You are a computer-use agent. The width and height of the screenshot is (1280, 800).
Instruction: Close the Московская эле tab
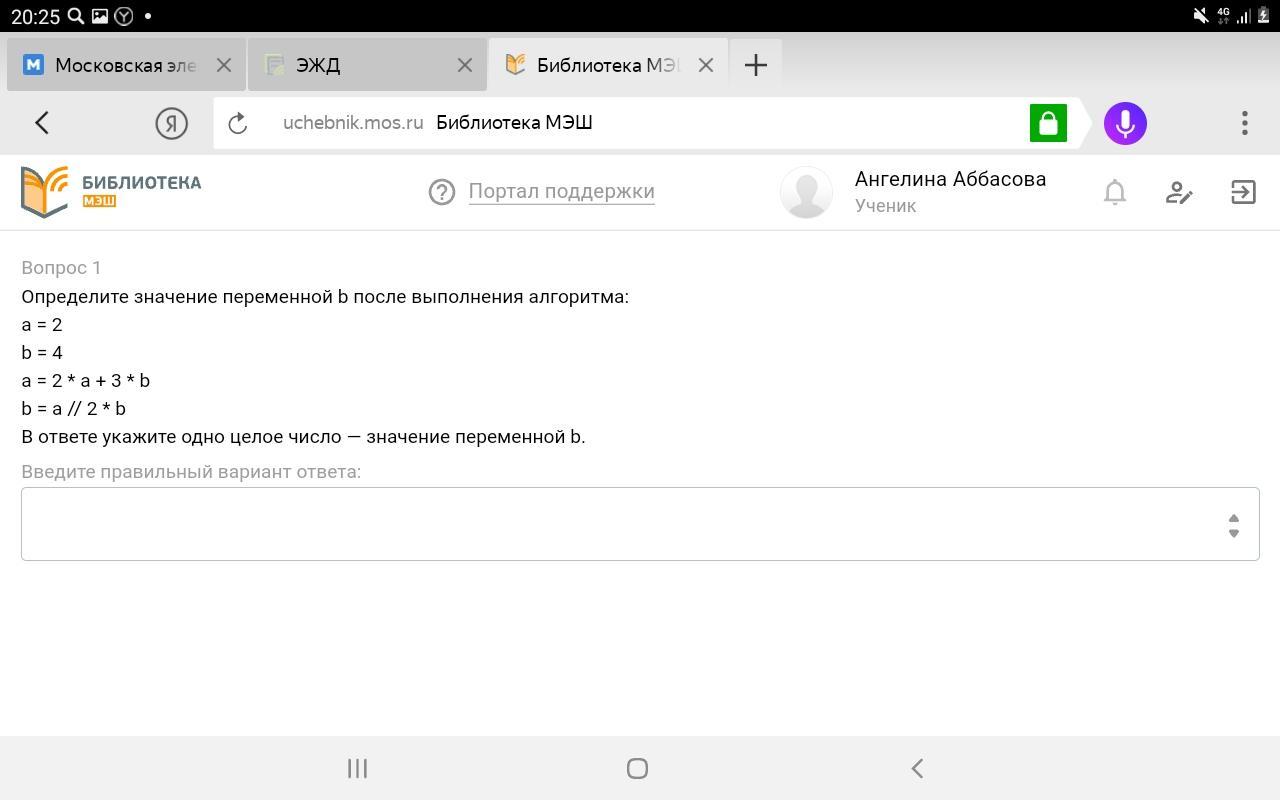coord(224,65)
